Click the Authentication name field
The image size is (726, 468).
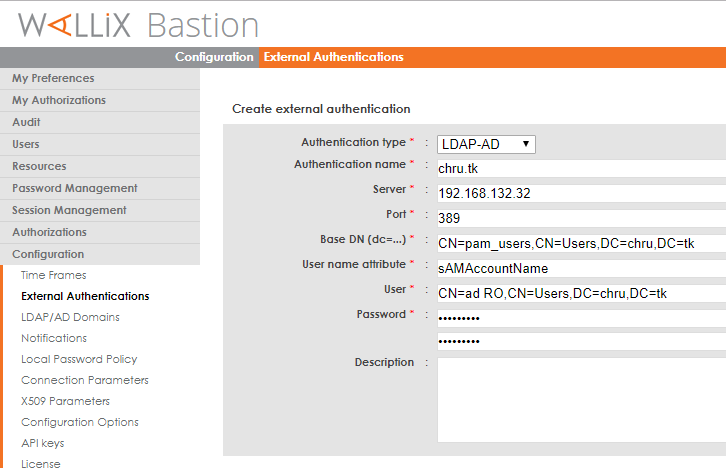[x=580, y=168]
